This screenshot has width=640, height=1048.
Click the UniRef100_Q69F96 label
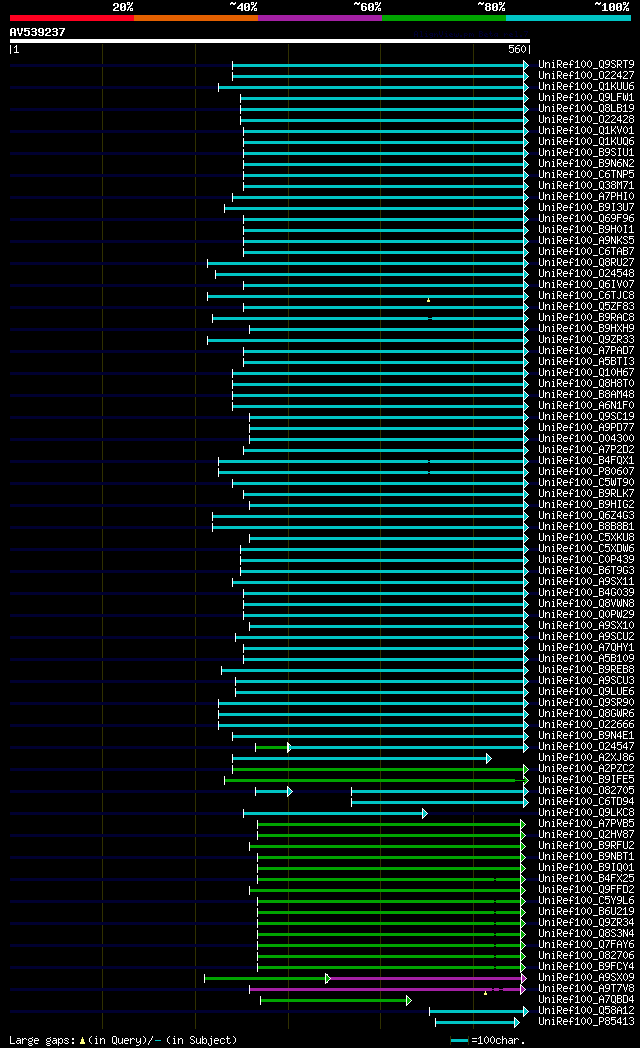pos(586,219)
